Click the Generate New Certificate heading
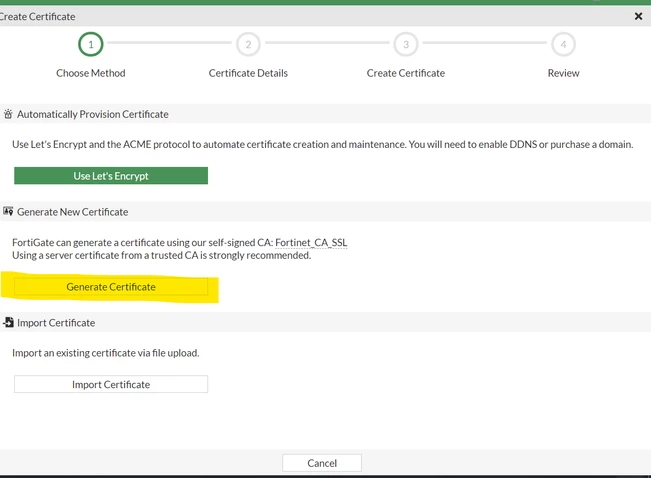651x478 pixels. pyautogui.click(x=73, y=212)
